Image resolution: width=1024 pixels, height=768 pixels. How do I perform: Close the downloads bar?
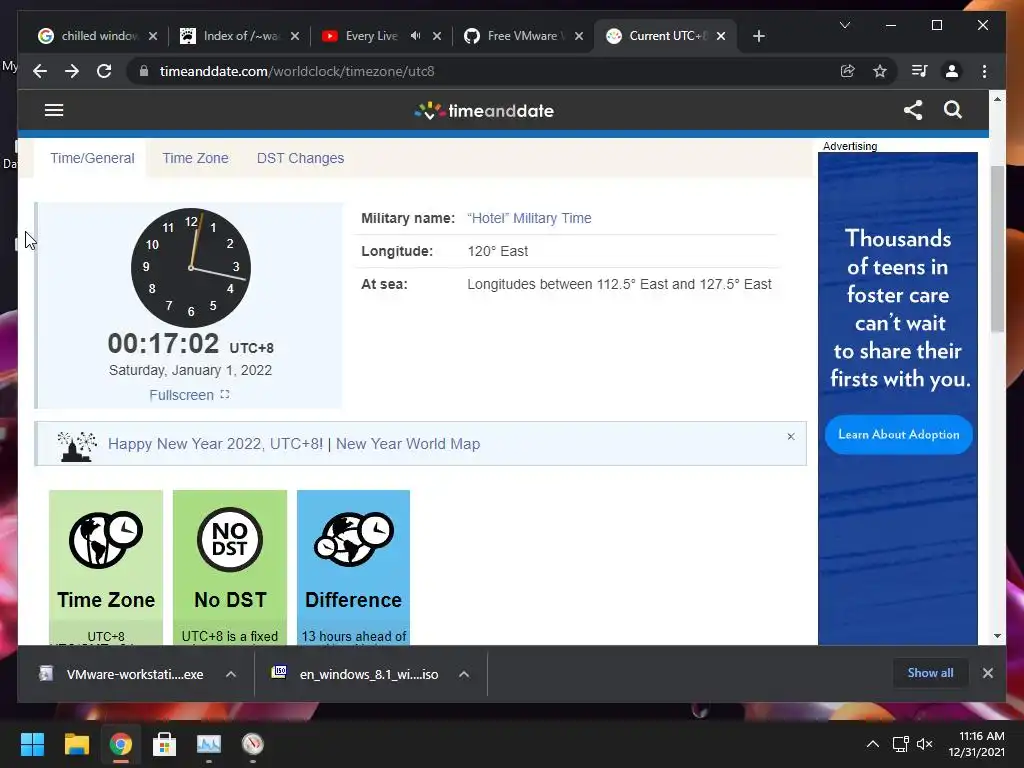pyautogui.click(x=987, y=673)
